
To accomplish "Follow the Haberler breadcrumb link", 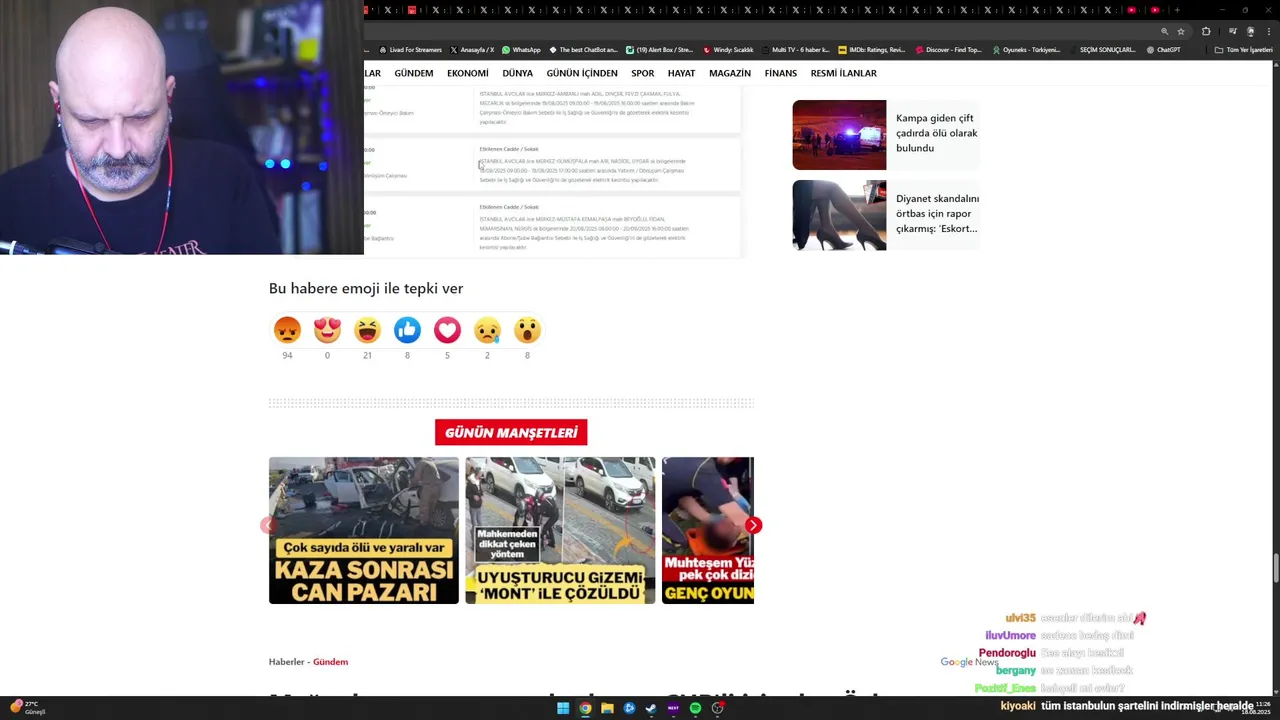I will [x=286, y=662].
